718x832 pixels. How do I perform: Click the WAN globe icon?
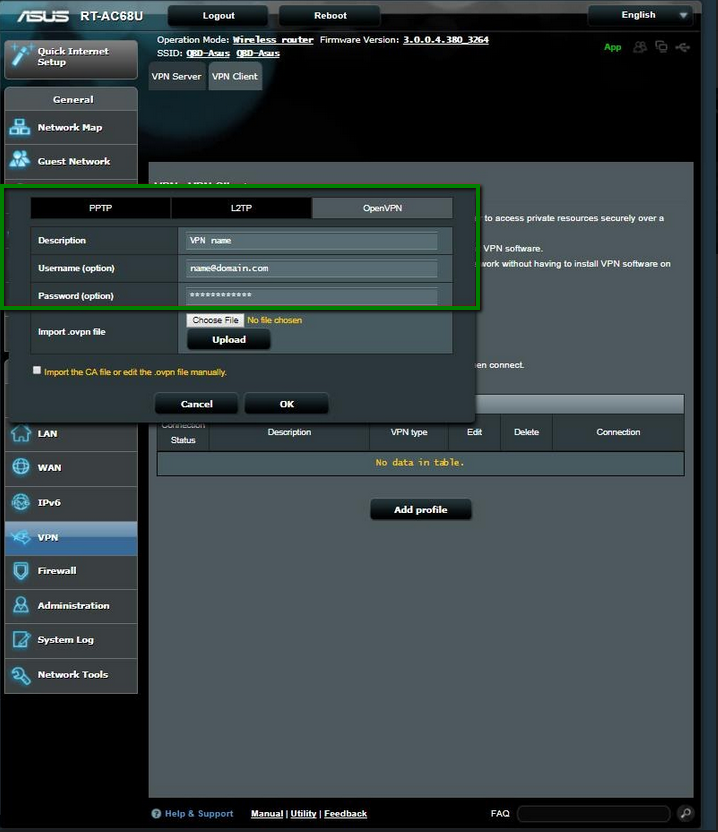(21, 467)
